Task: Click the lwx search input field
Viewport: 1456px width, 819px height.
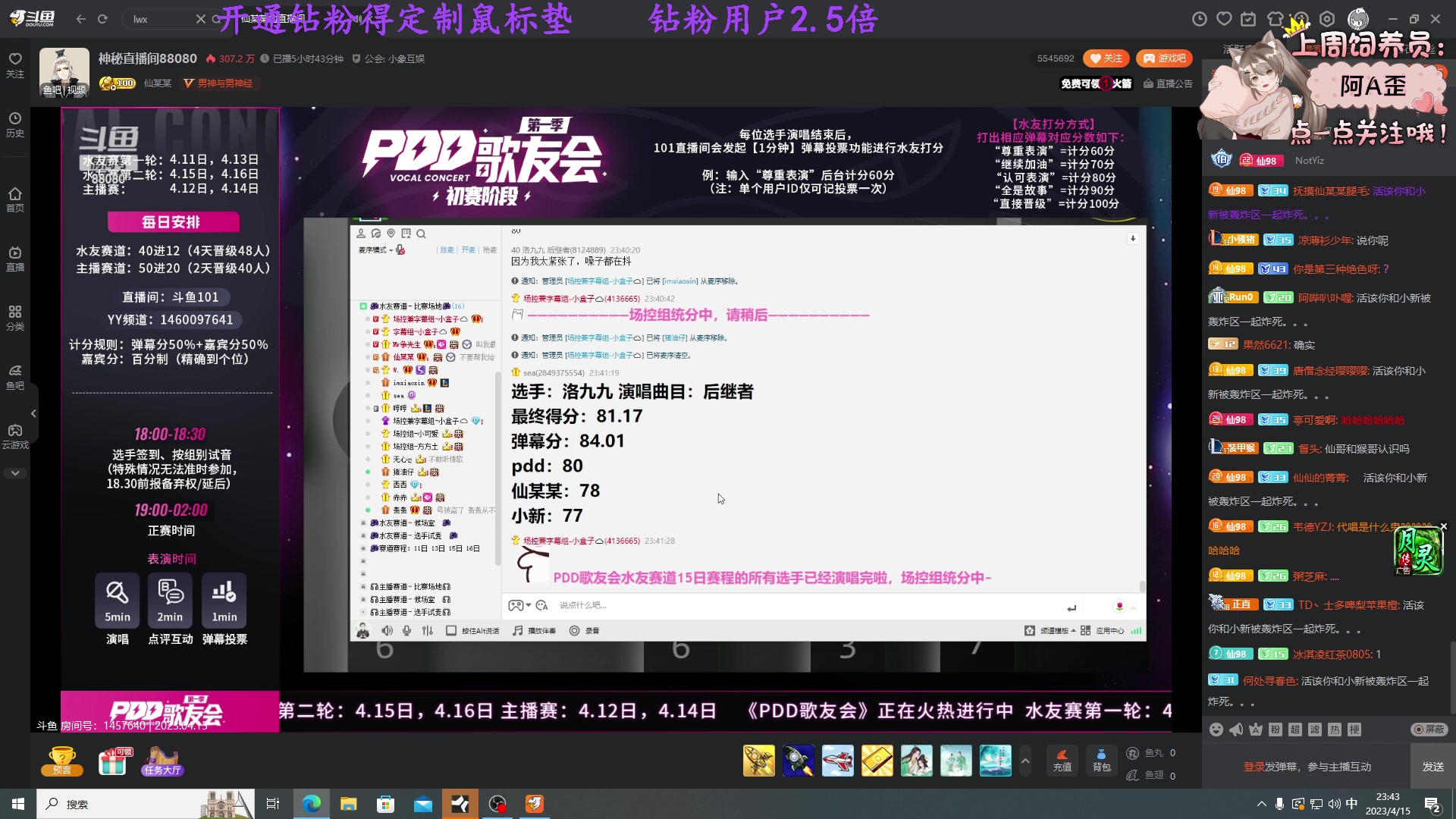Action: (159, 19)
